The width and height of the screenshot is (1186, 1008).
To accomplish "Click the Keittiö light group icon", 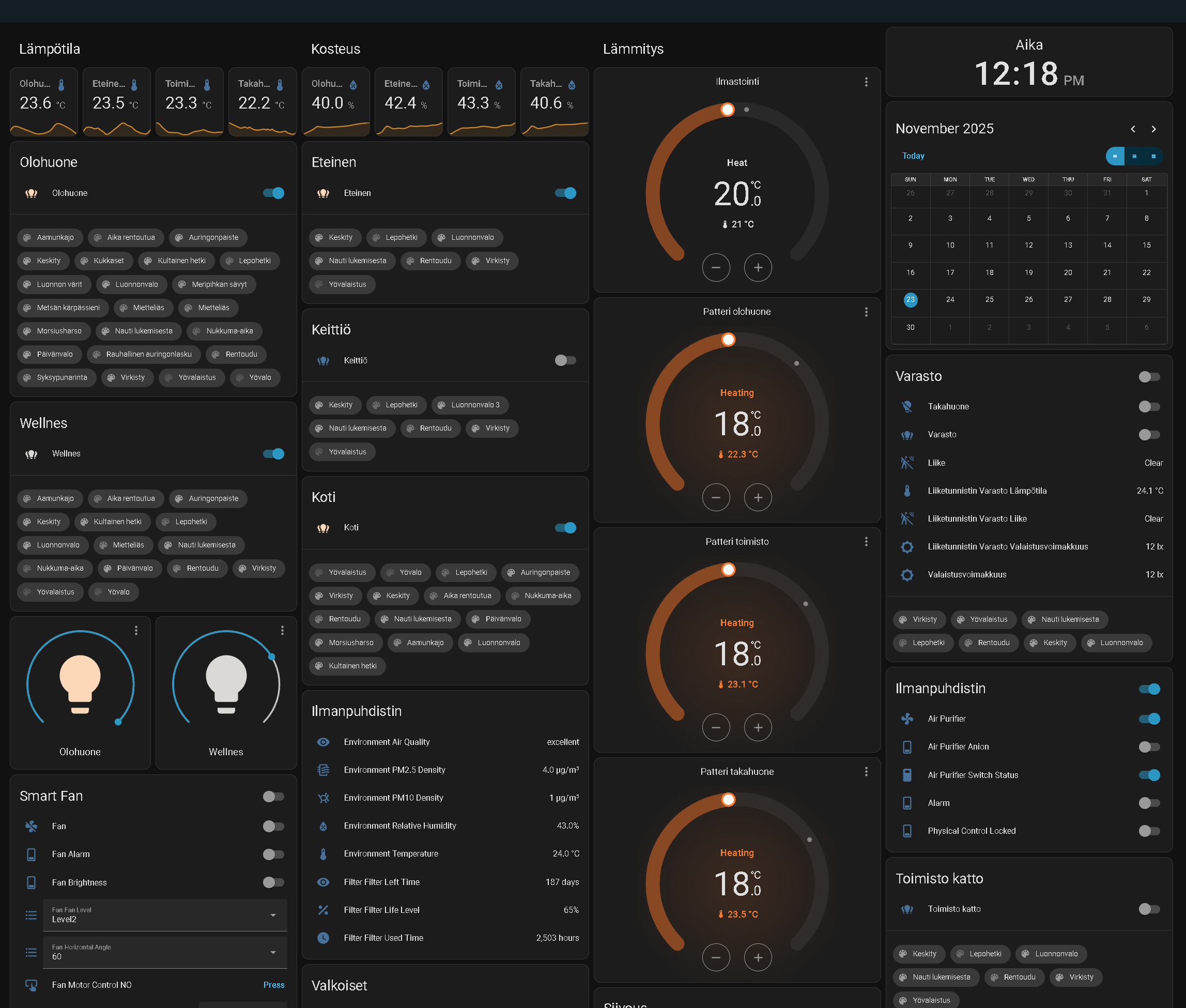I will (323, 361).
